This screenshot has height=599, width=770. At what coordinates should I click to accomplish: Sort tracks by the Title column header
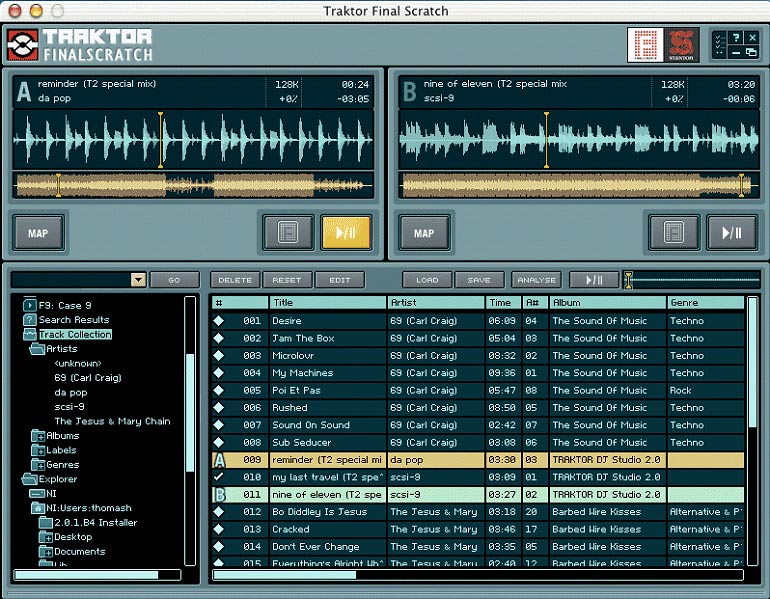(x=328, y=302)
